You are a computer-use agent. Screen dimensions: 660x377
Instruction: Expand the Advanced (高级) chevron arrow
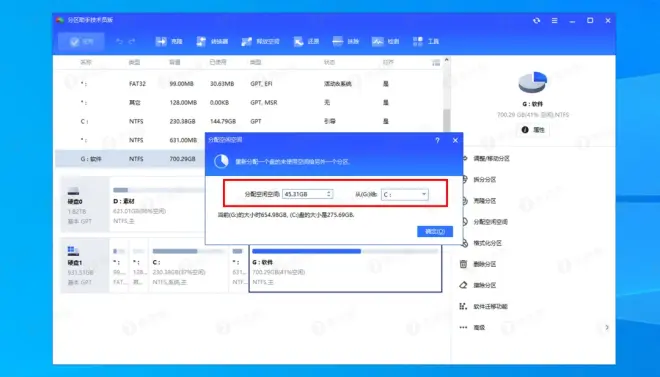coord(607,327)
